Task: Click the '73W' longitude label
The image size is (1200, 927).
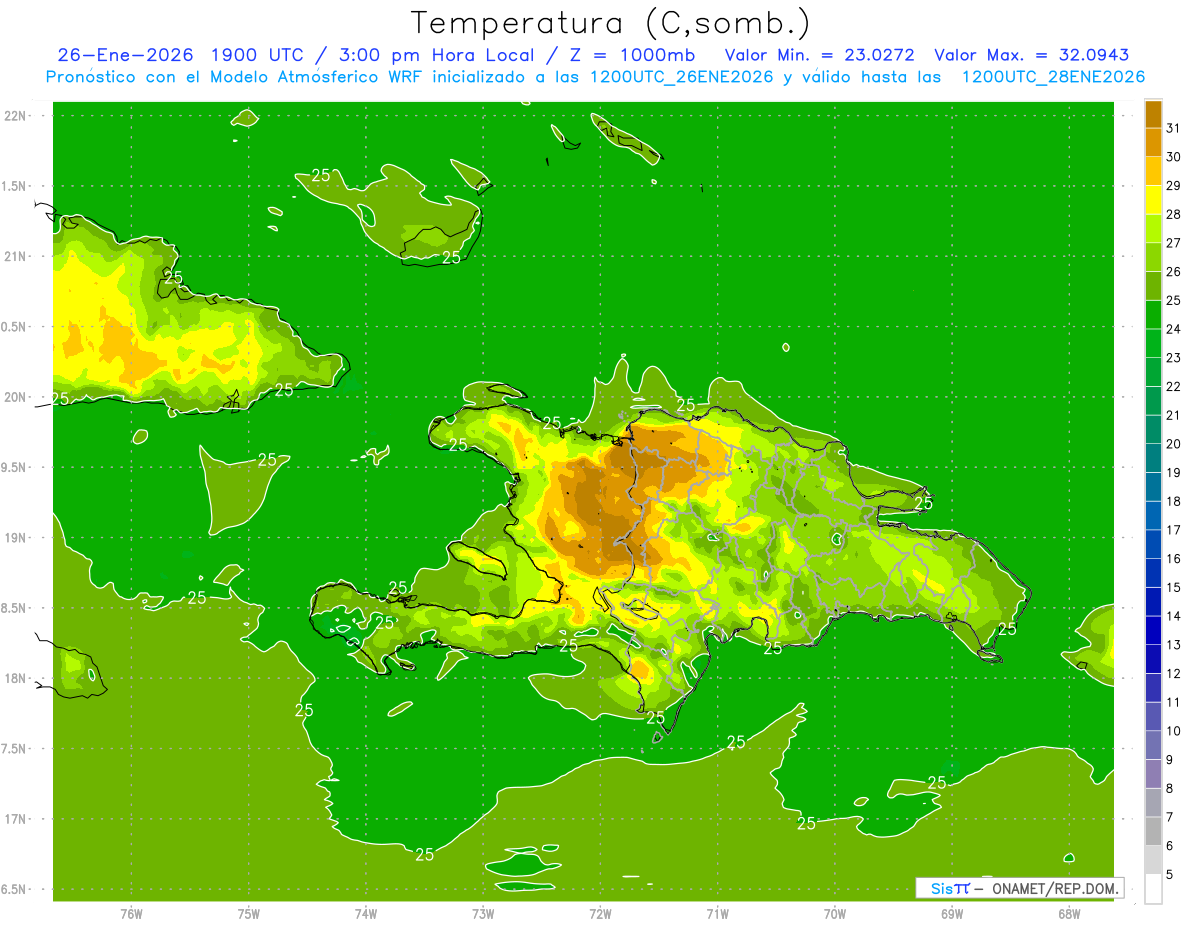Action: click(x=483, y=914)
